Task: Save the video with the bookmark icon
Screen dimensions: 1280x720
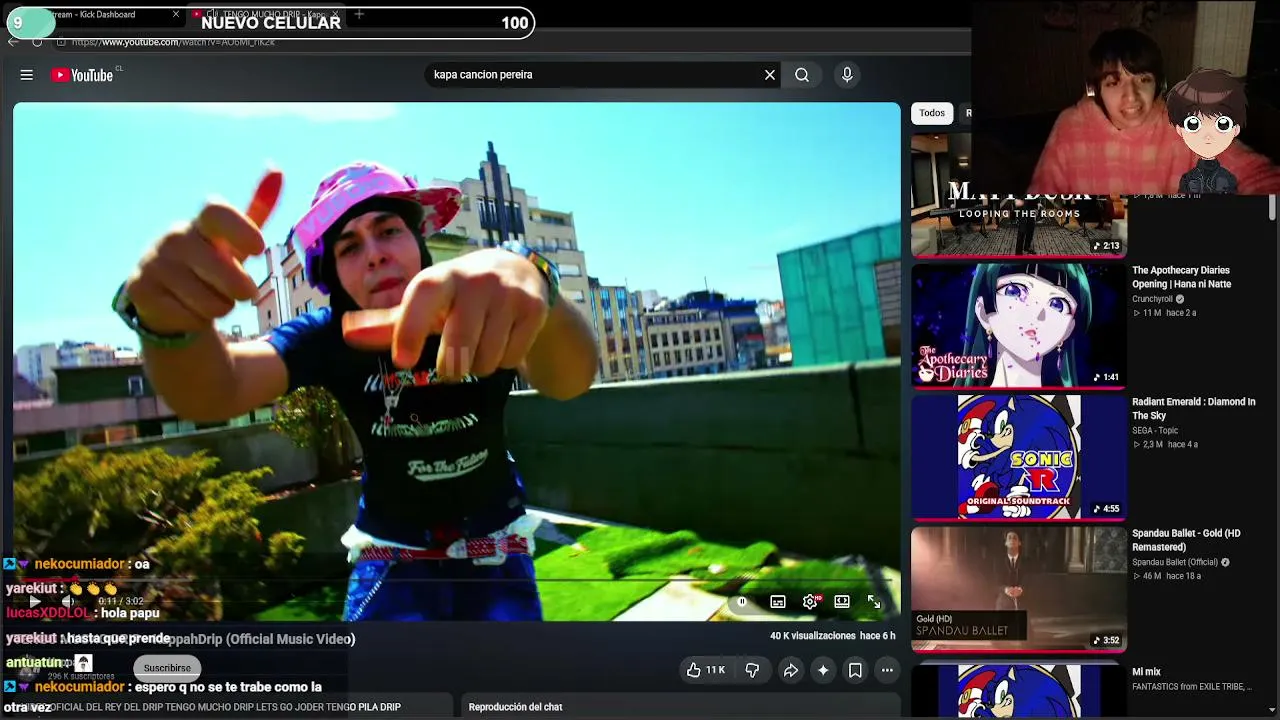Action: (x=855, y=670)
